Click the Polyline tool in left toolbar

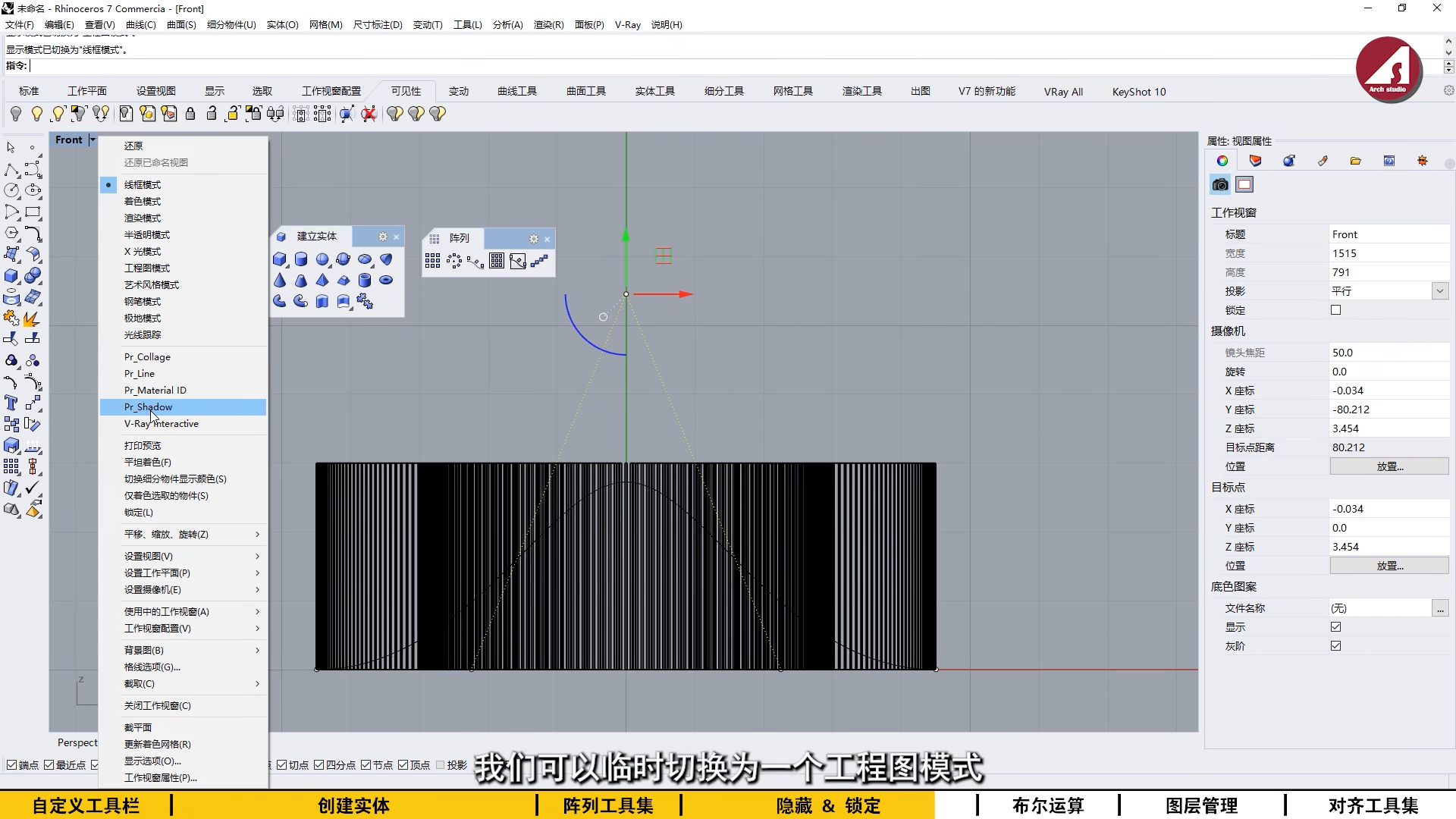click(11, 169)
